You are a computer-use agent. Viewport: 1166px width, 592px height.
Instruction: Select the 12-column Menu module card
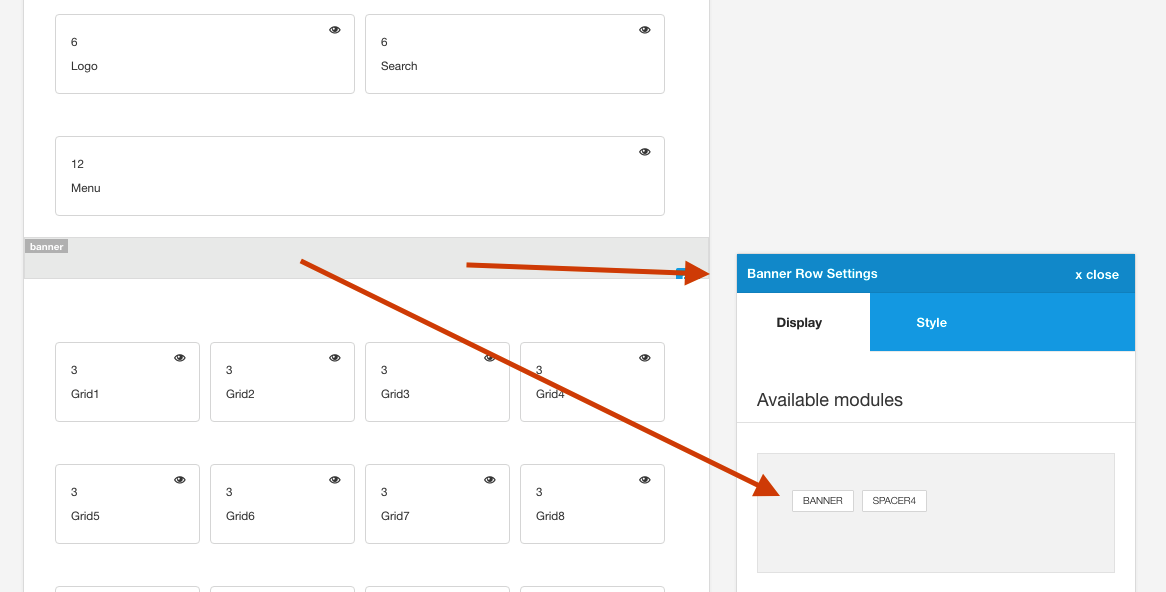[x=360, y=176]
